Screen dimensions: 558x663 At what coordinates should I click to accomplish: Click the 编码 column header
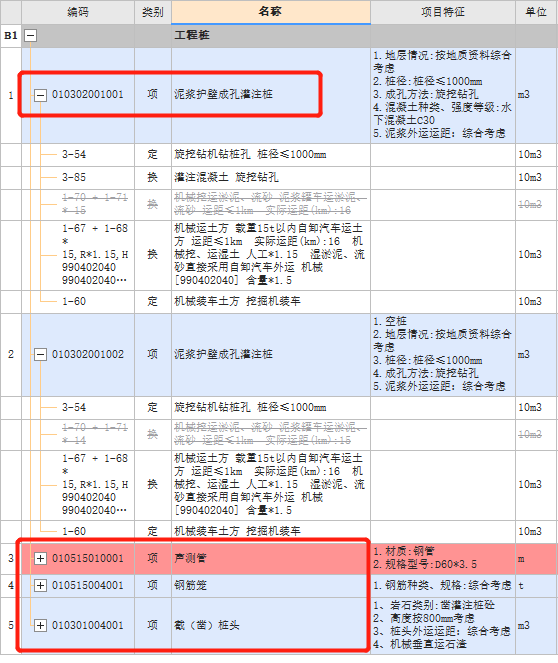pyautogui.click(x=78, y=12)
